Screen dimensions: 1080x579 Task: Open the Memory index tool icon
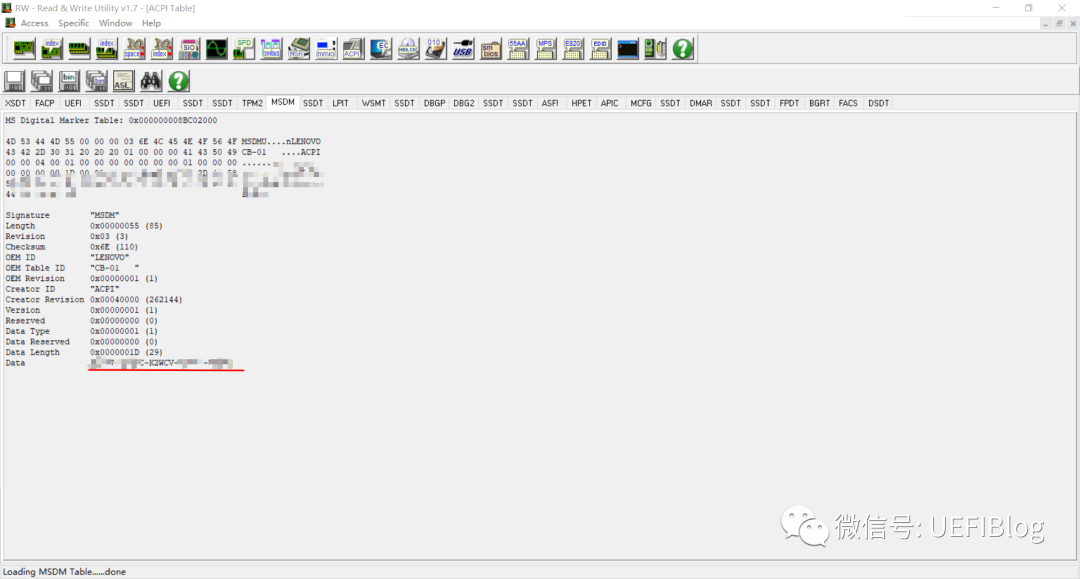(x=107, y=49)
